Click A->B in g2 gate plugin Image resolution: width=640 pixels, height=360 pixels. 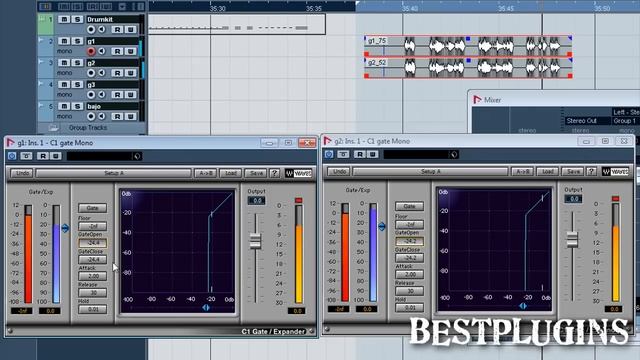(x=522, y=171)
